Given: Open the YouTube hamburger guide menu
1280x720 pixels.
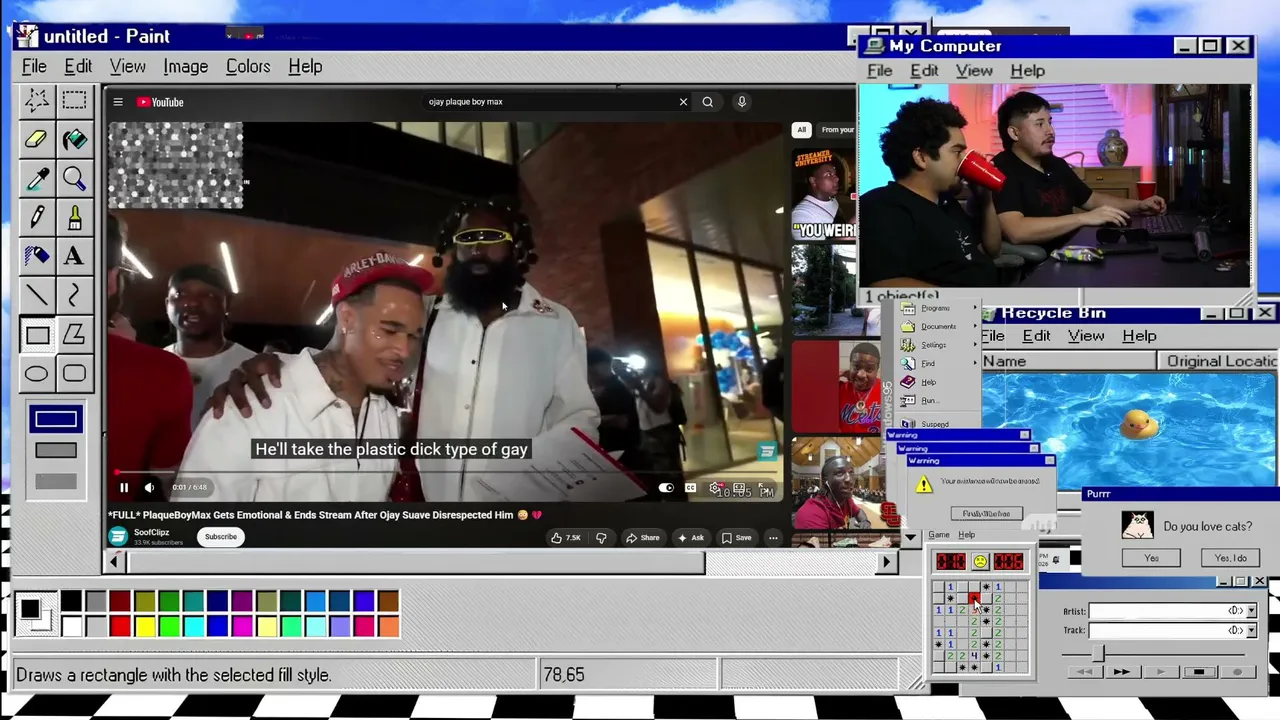Looking at the screenshot, I should [118, 102].
